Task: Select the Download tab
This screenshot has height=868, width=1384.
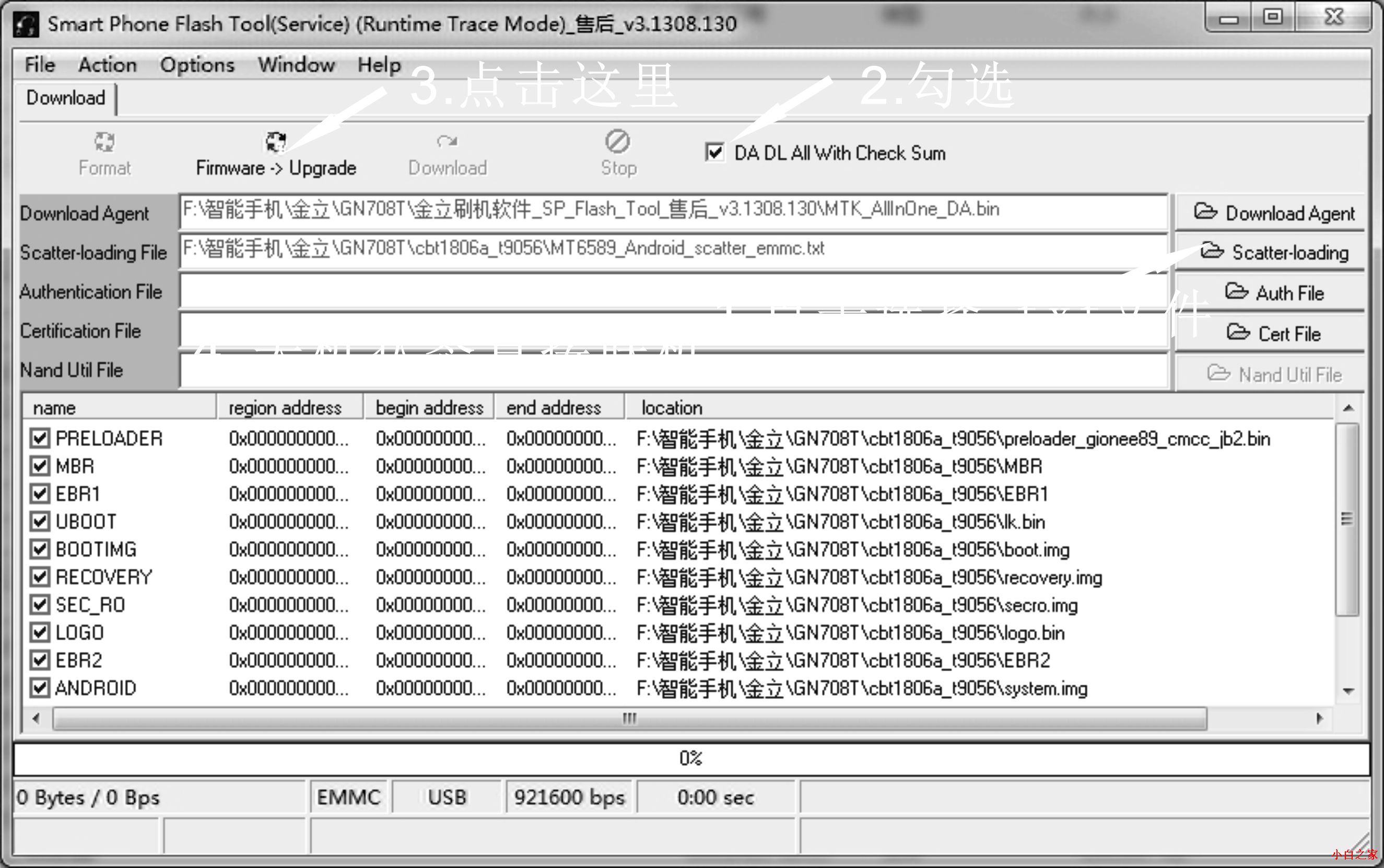Action: (x=66, y=98)
